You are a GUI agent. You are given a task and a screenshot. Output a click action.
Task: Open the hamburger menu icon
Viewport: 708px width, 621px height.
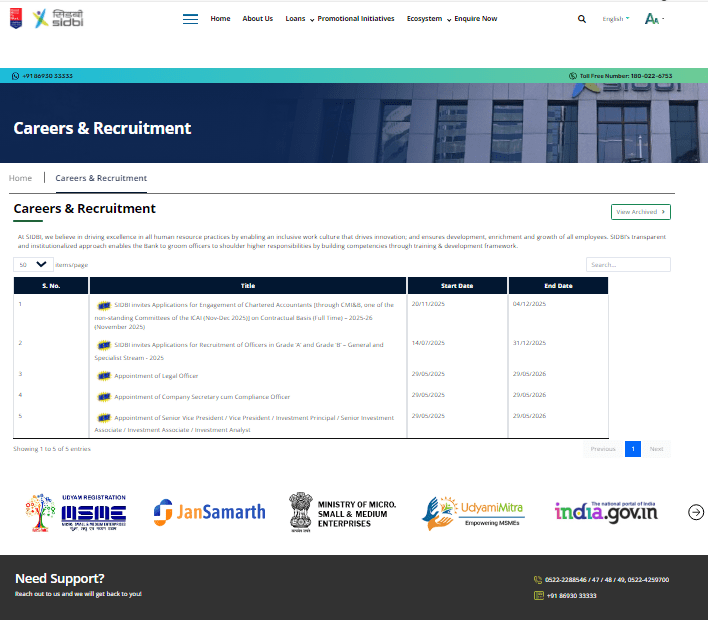pos(190,19)
